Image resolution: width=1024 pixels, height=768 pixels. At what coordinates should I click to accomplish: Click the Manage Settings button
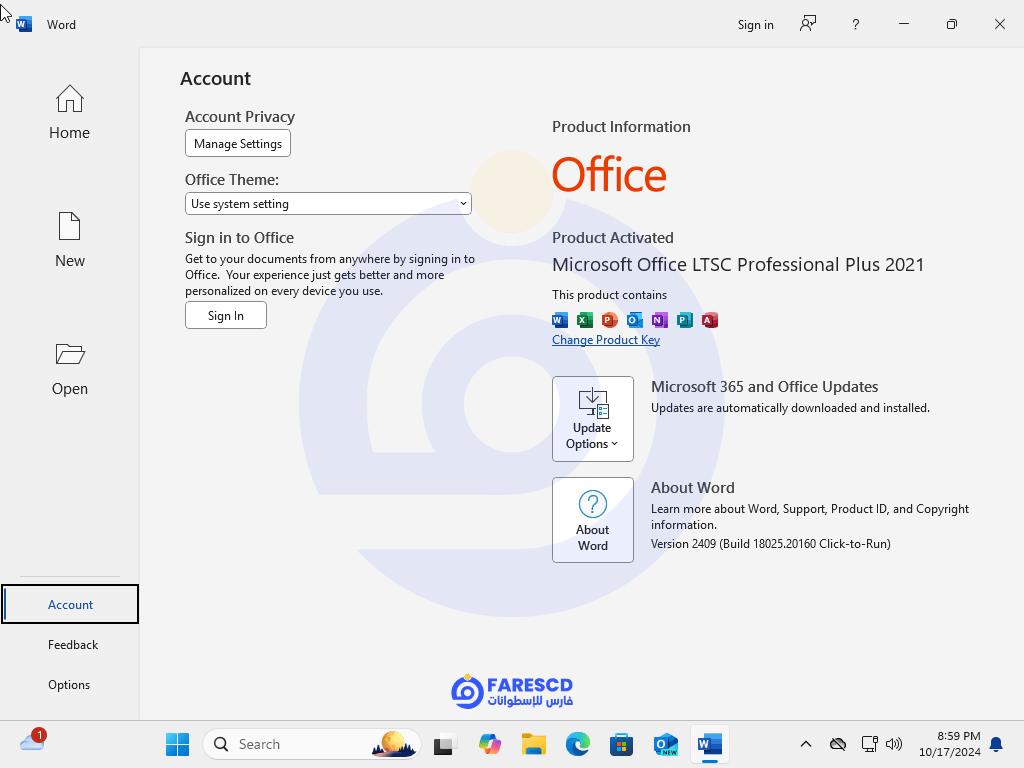pos(238,144)
